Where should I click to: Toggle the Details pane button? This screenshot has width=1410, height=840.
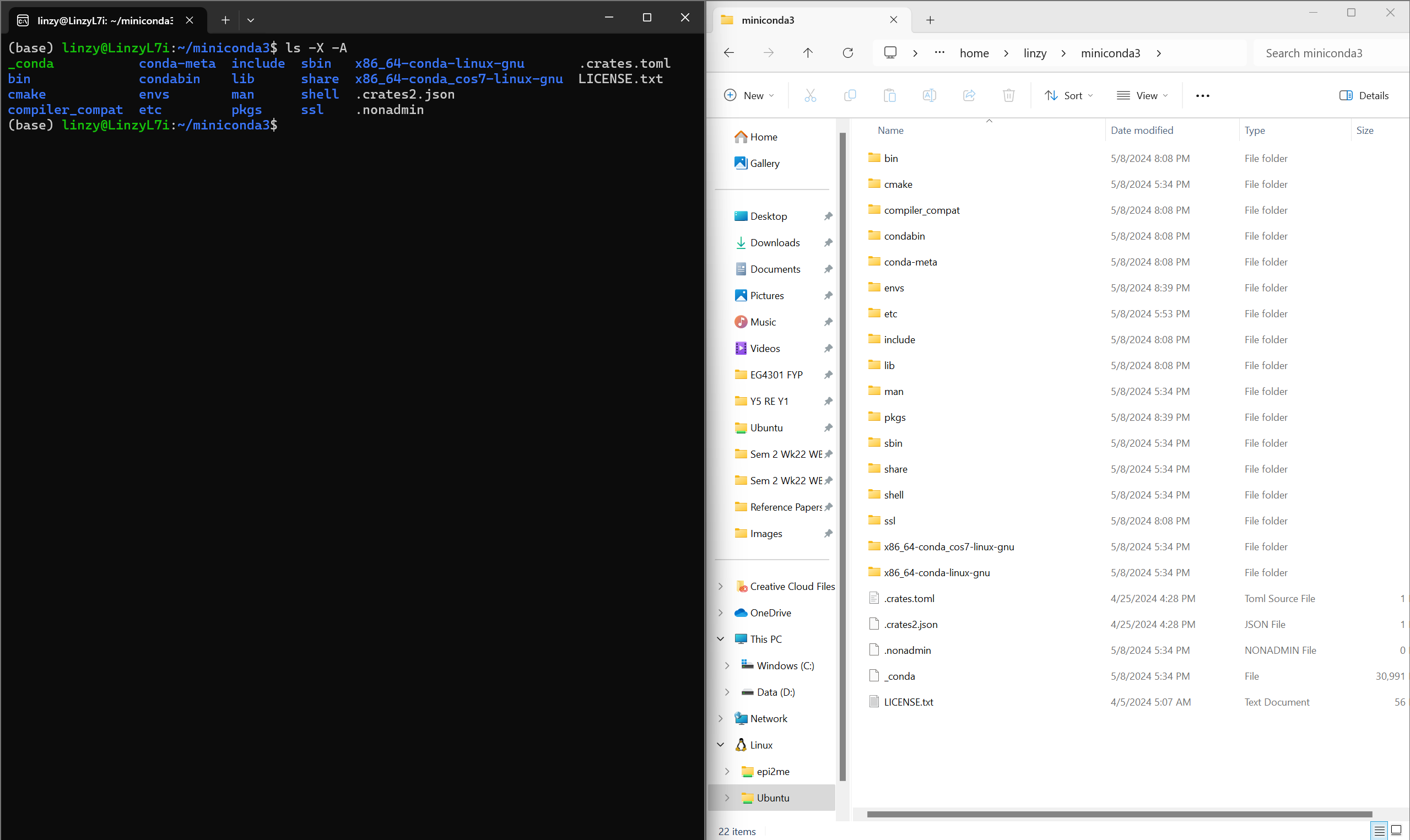[1364, 96]
